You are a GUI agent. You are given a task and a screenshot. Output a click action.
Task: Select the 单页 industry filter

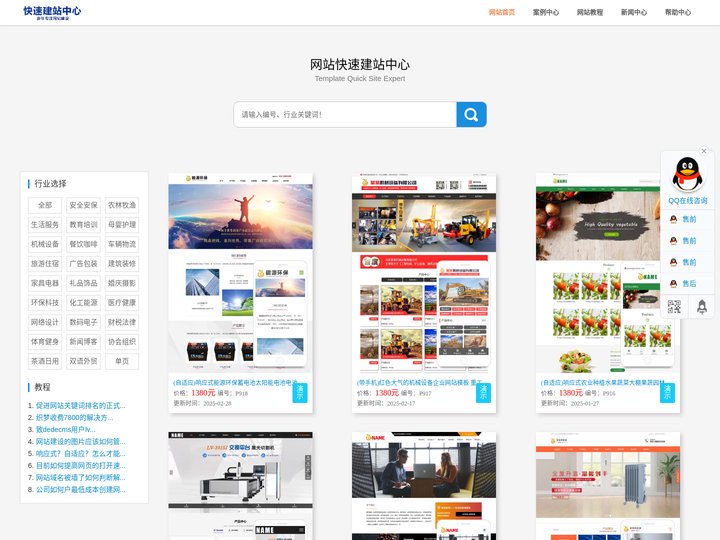(x=122, y=361)
